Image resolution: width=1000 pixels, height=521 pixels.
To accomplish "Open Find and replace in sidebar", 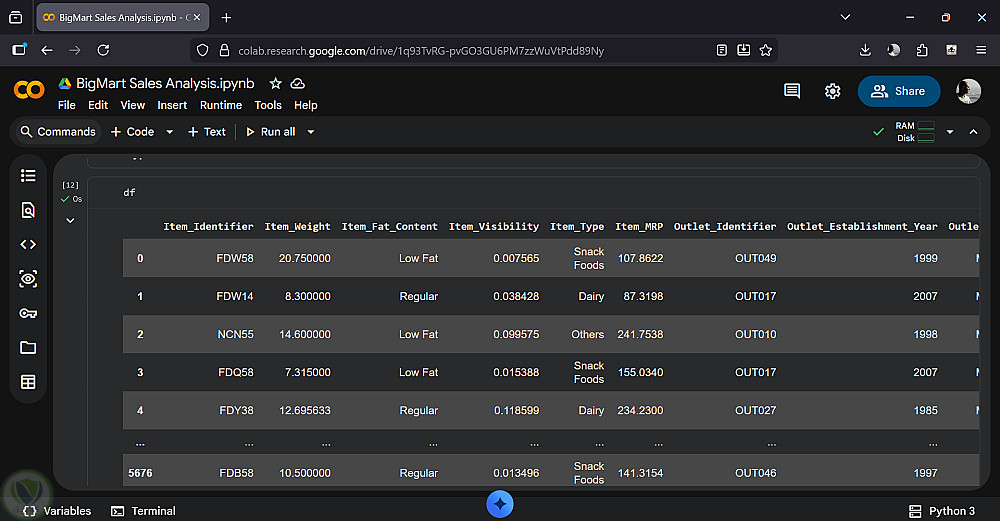I will (28, 210).
